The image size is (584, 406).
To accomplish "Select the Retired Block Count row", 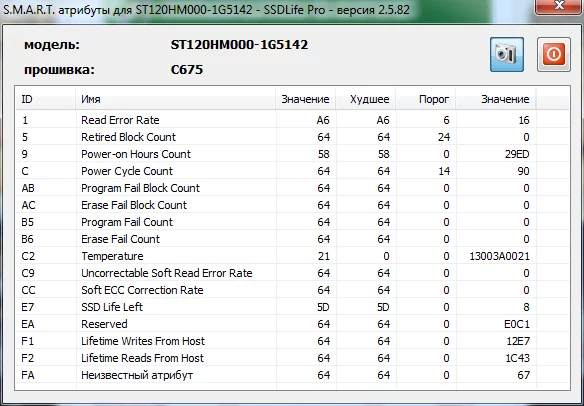I will point(292,137).
